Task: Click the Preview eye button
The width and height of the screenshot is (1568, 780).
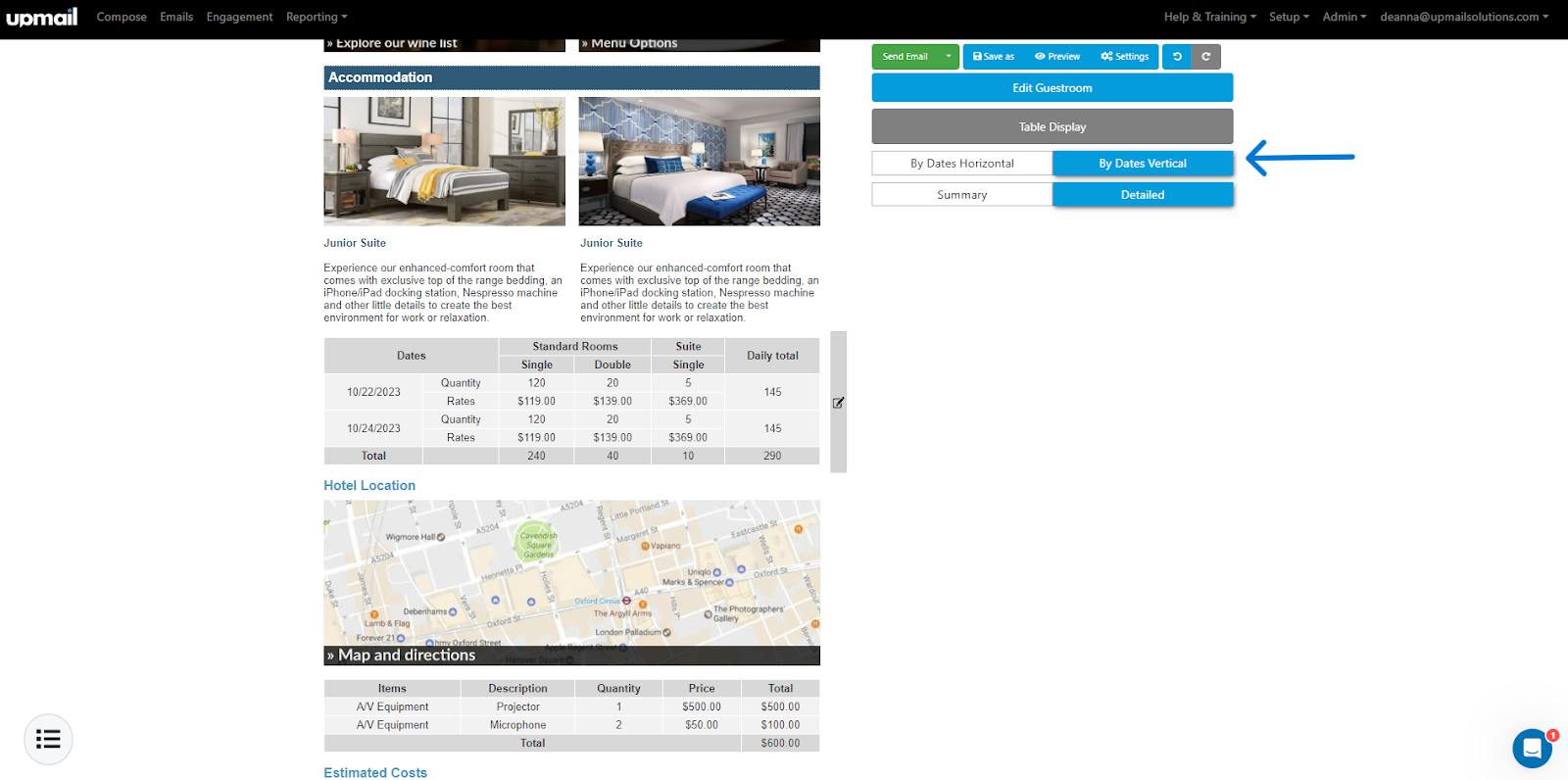Action: coord(1057,57)
